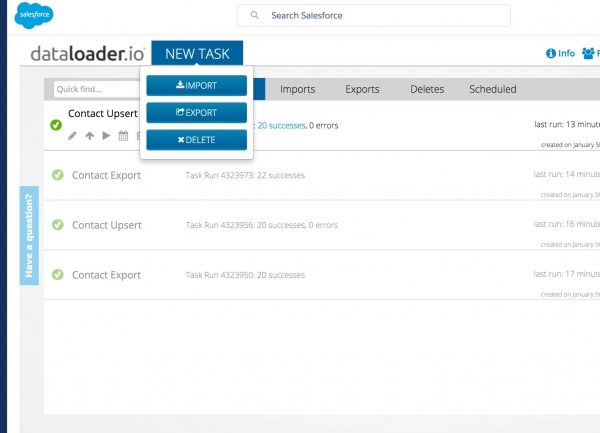Open the NEW TASK menu
600x433 pixels.
click(197, 54)
